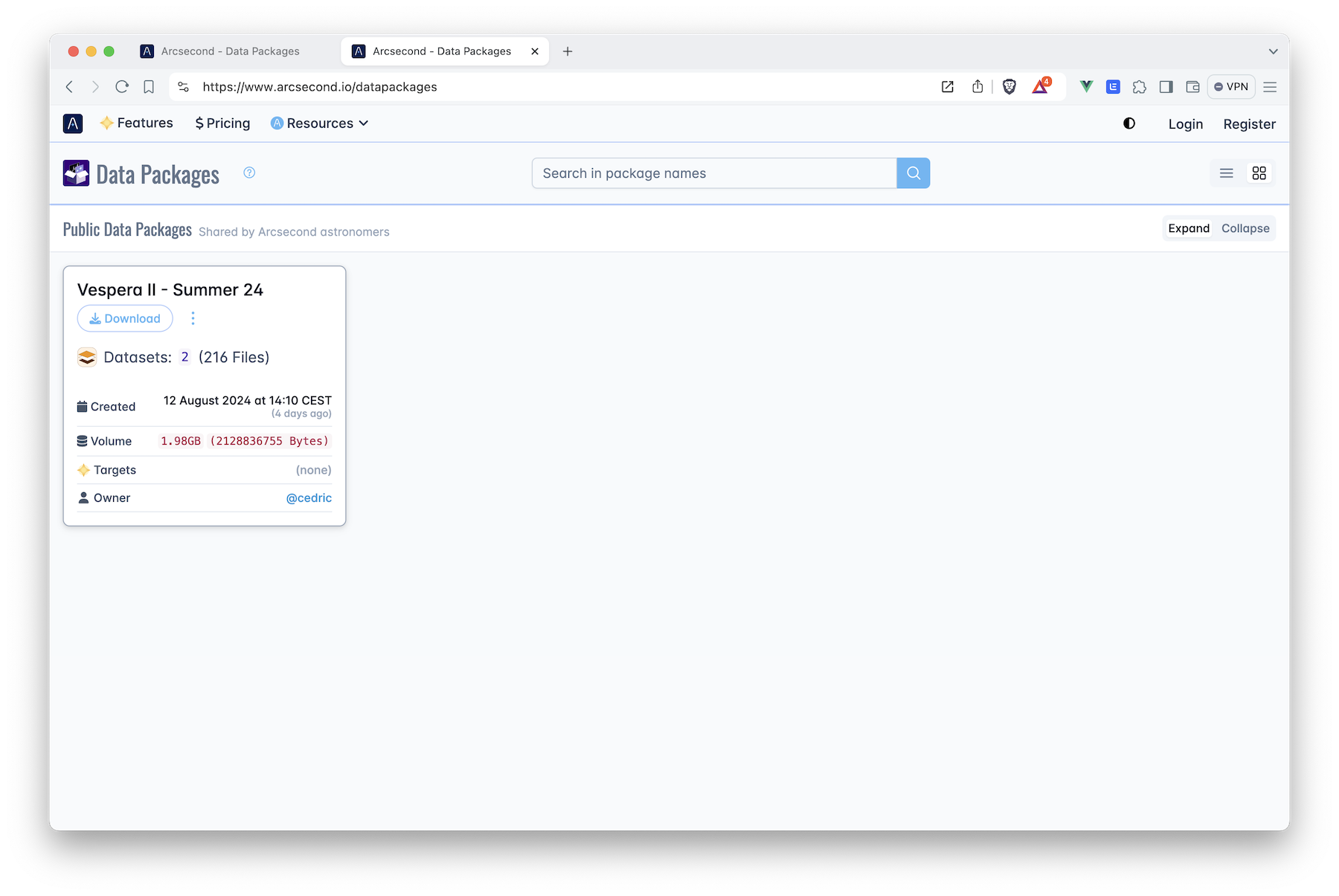Collapse all public data packages
This screenshot has height=896, width=1339.
[1245, 228]
